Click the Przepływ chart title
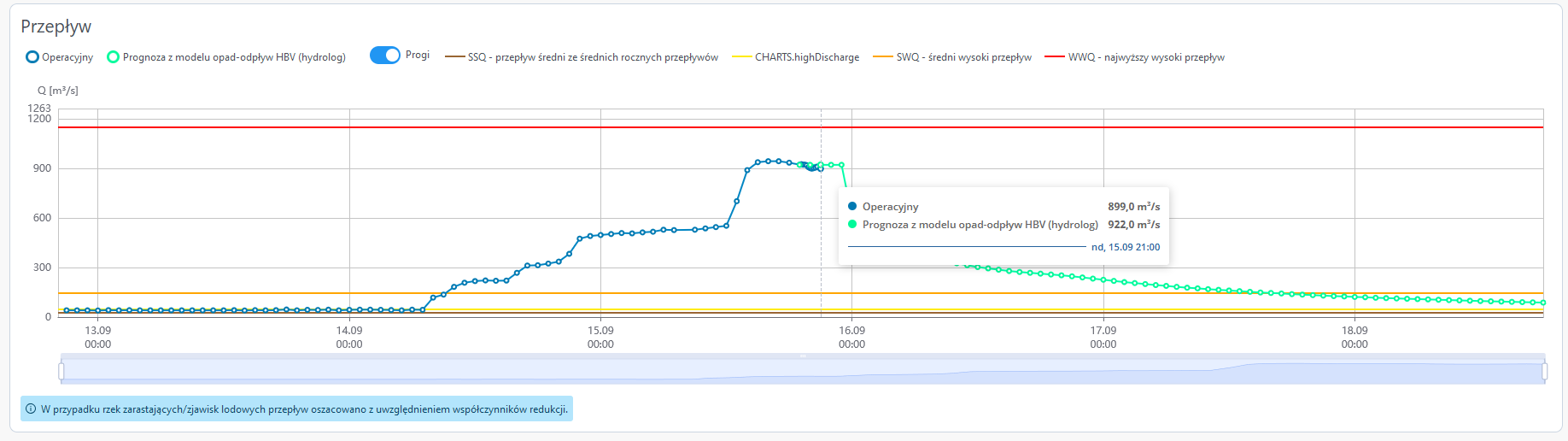Screen dimensions: 1568x441 pos(56,26)
